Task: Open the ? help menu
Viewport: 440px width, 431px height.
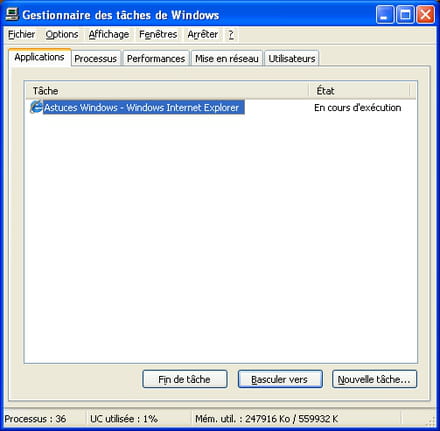Action: [231, 34]
